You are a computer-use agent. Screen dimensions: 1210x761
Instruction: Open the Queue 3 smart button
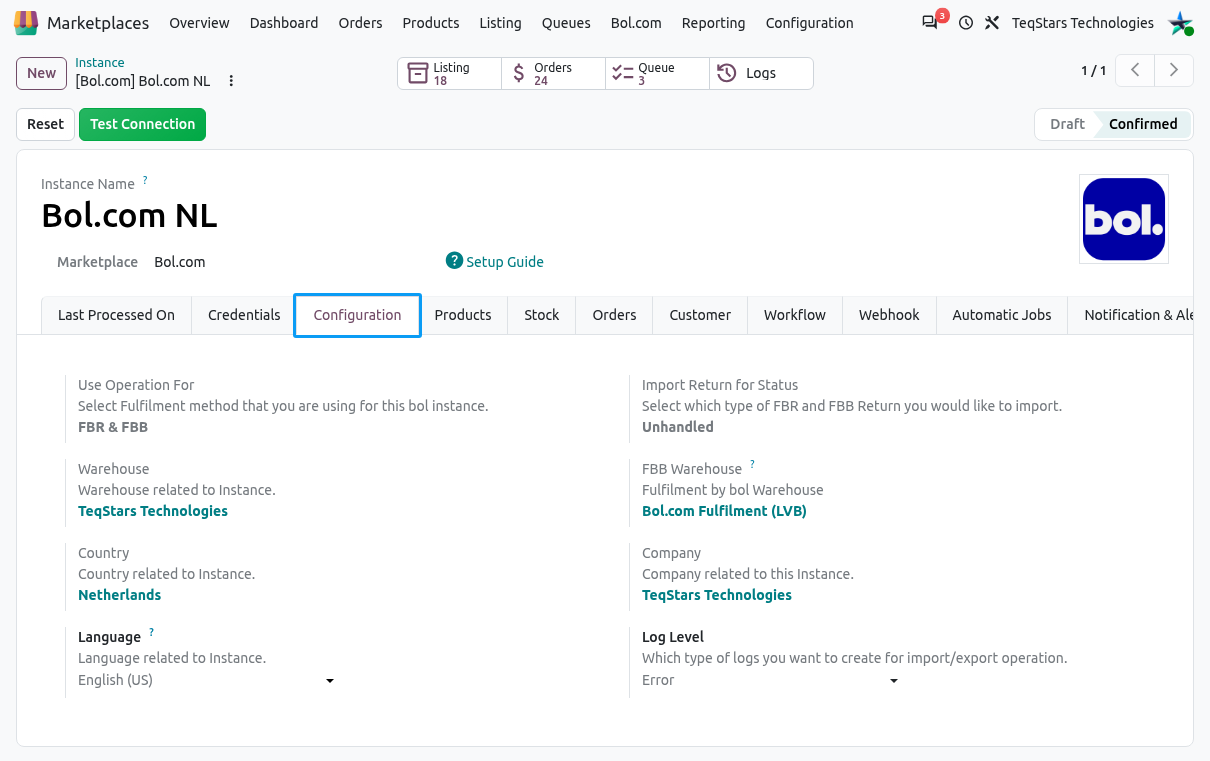click(x=658, y=73)
